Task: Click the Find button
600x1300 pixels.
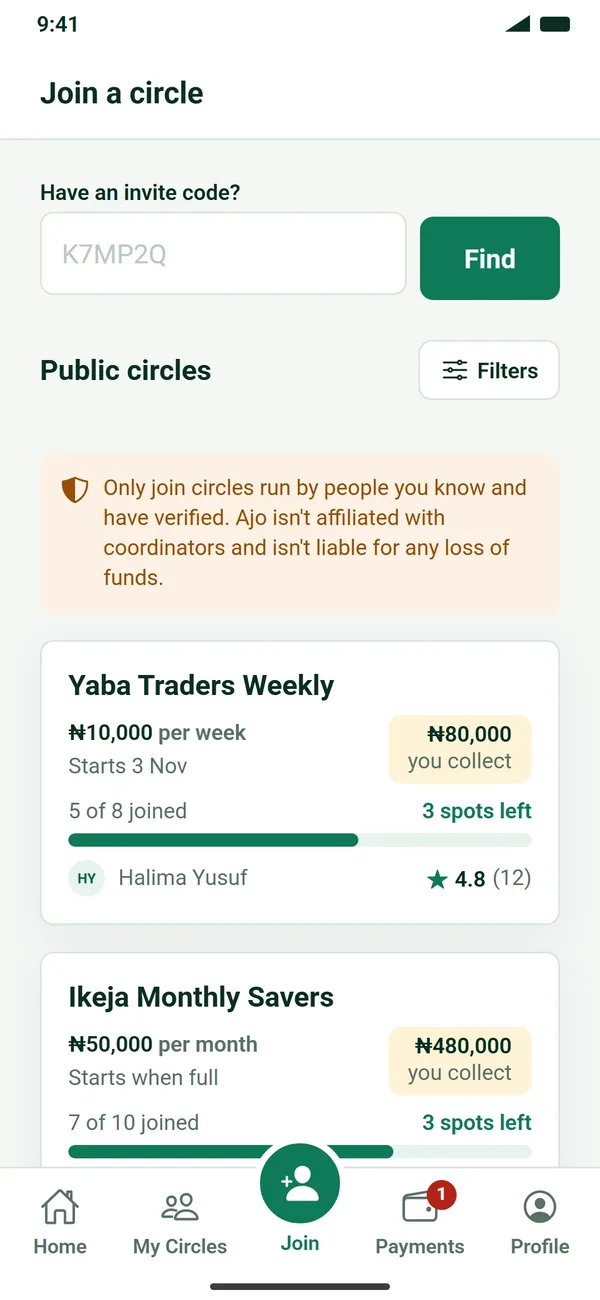Action: [x=490, y=258]
